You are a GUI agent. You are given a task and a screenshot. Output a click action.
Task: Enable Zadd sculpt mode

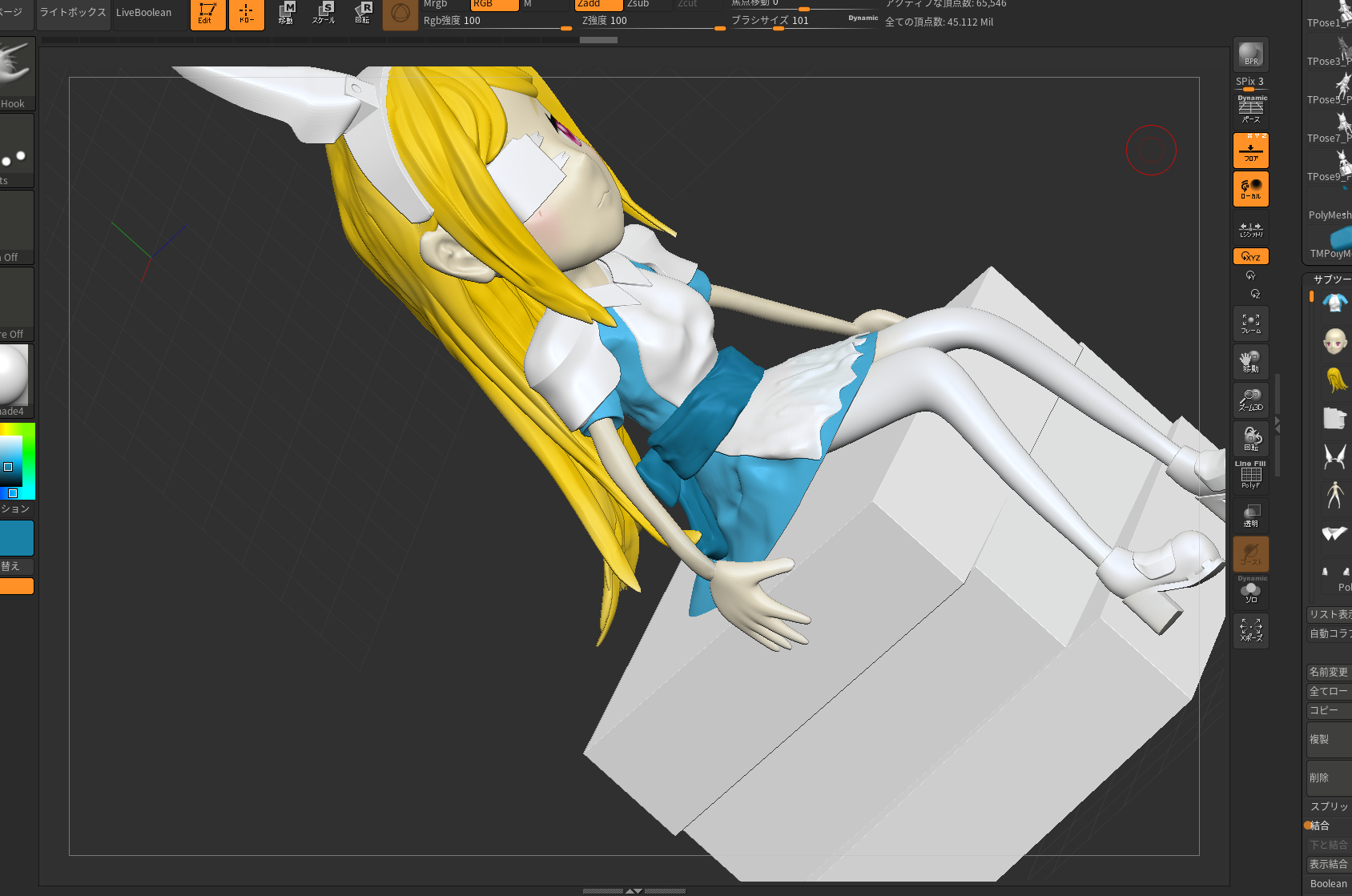tap(598, 4)
